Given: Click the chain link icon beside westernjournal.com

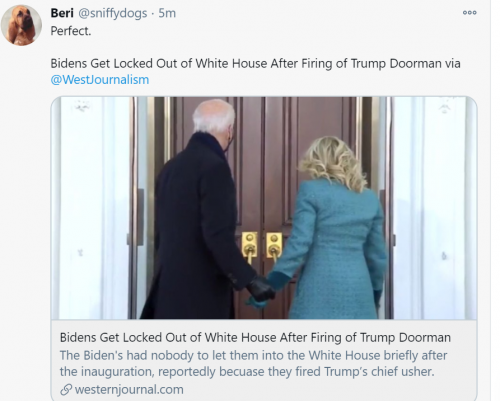Looking at the screenshot, I should coord(66,389).
